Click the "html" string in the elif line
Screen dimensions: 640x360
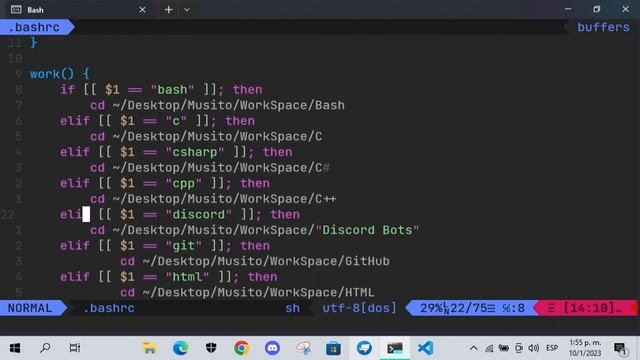click(187, 277)
